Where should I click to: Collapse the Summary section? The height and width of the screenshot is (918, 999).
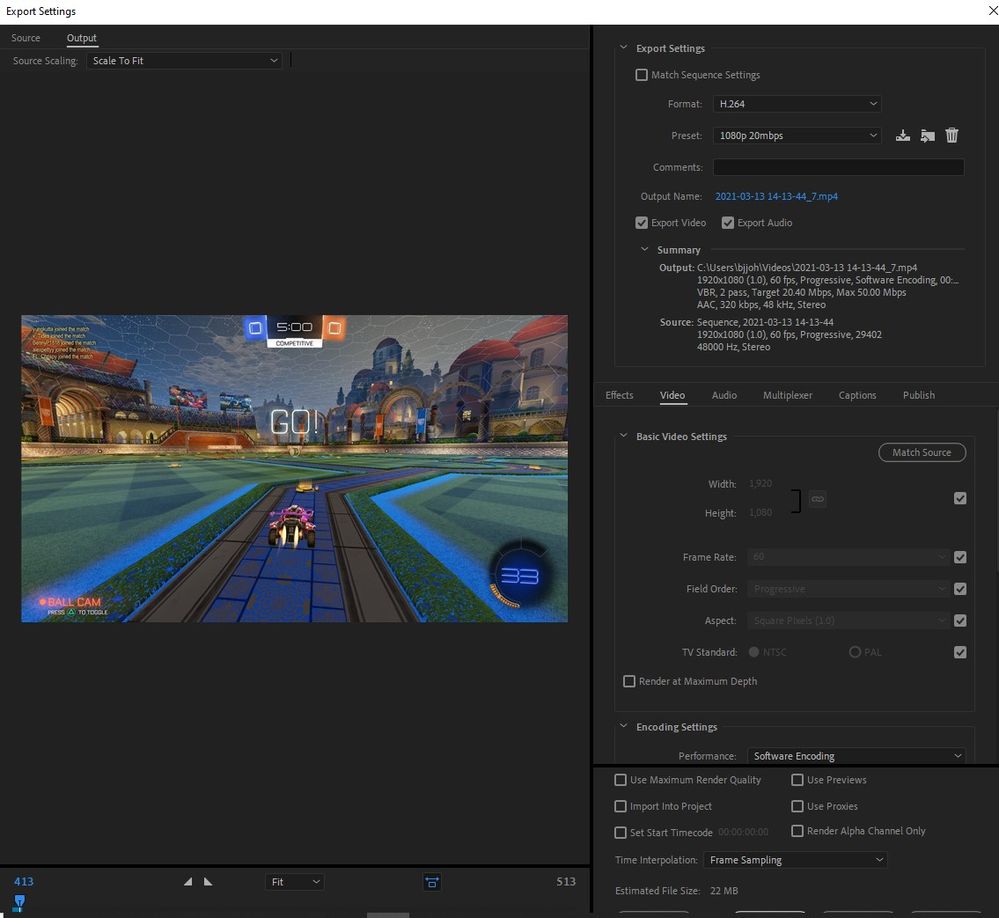point(645,250)
